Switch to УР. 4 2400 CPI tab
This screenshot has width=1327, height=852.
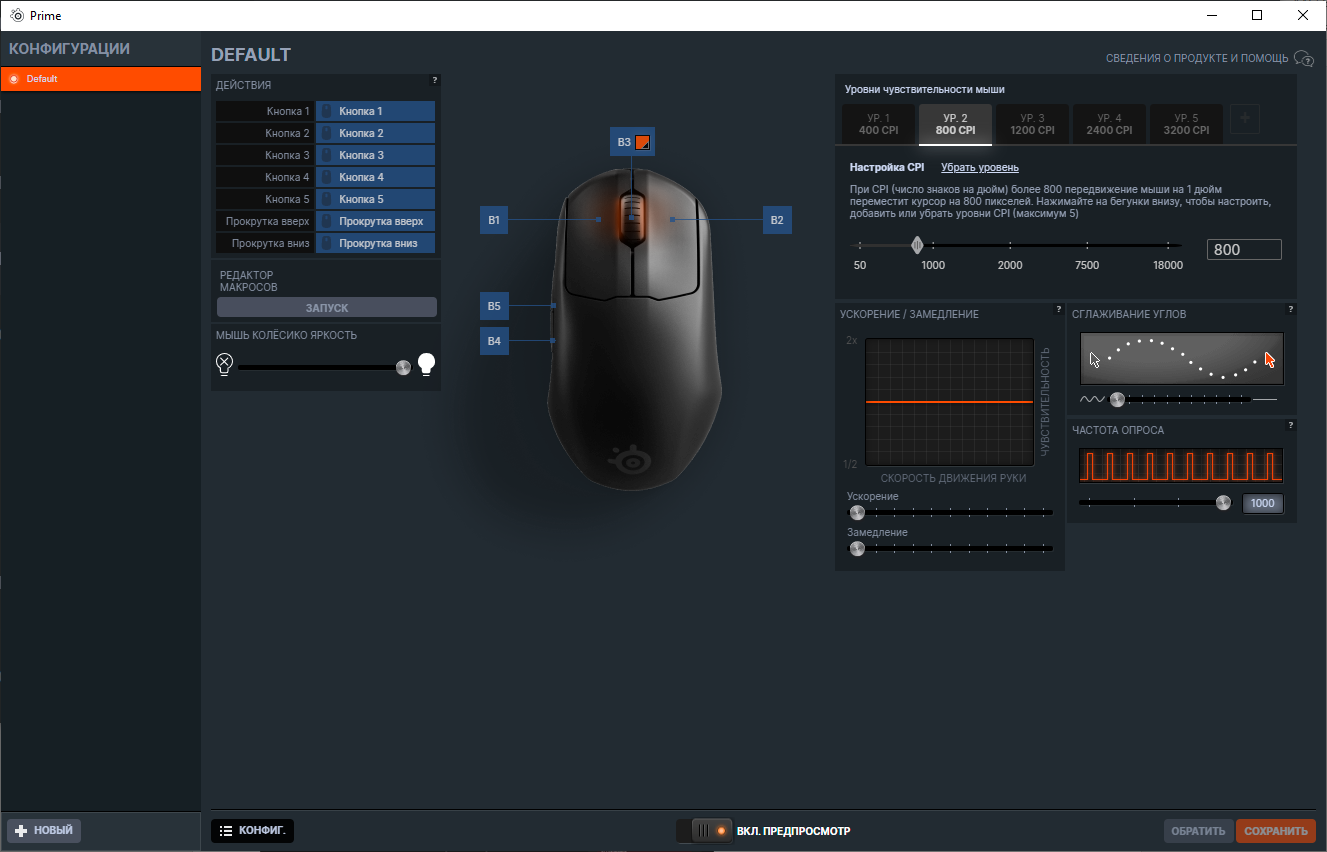1109,124
